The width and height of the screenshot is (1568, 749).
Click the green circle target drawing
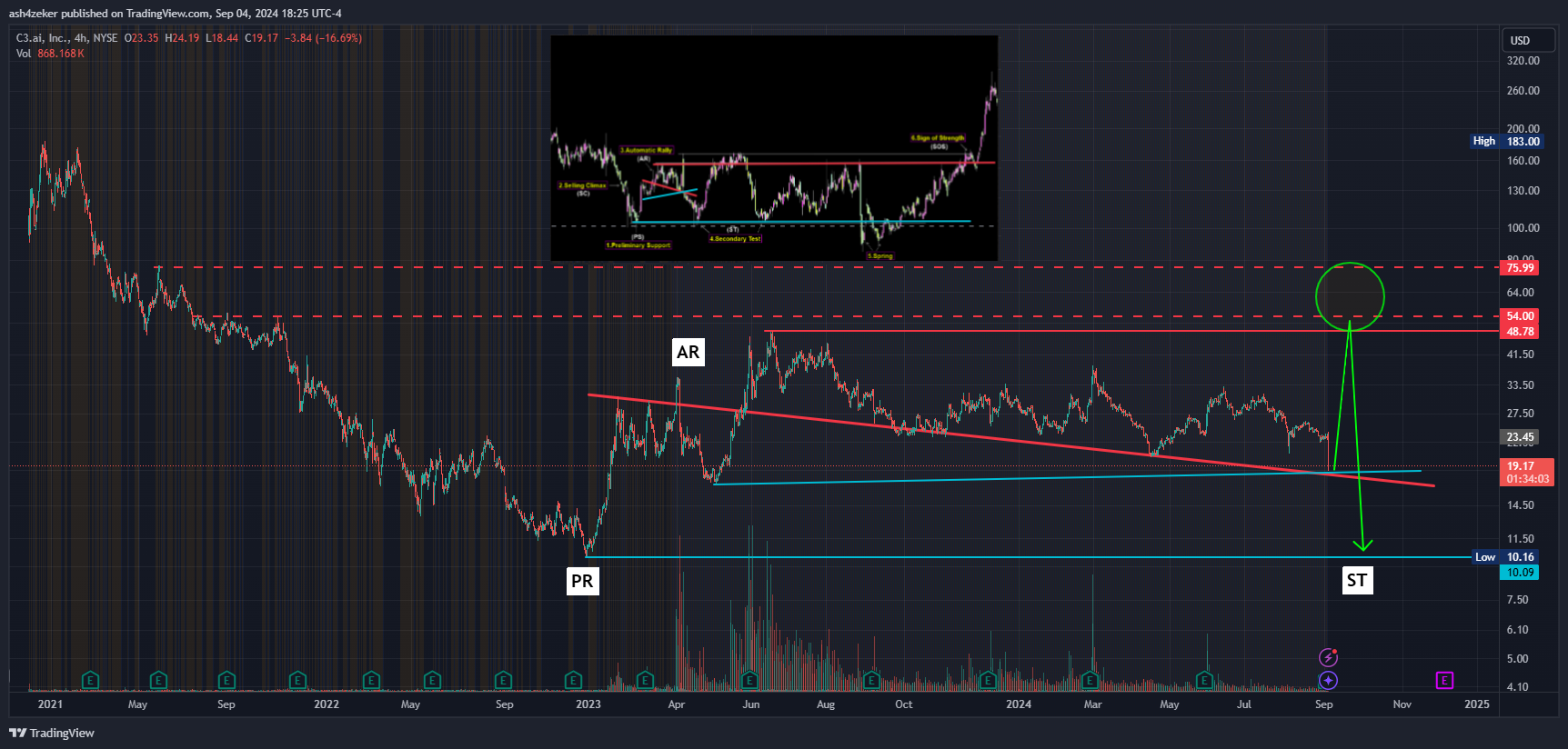[1350, 296]
